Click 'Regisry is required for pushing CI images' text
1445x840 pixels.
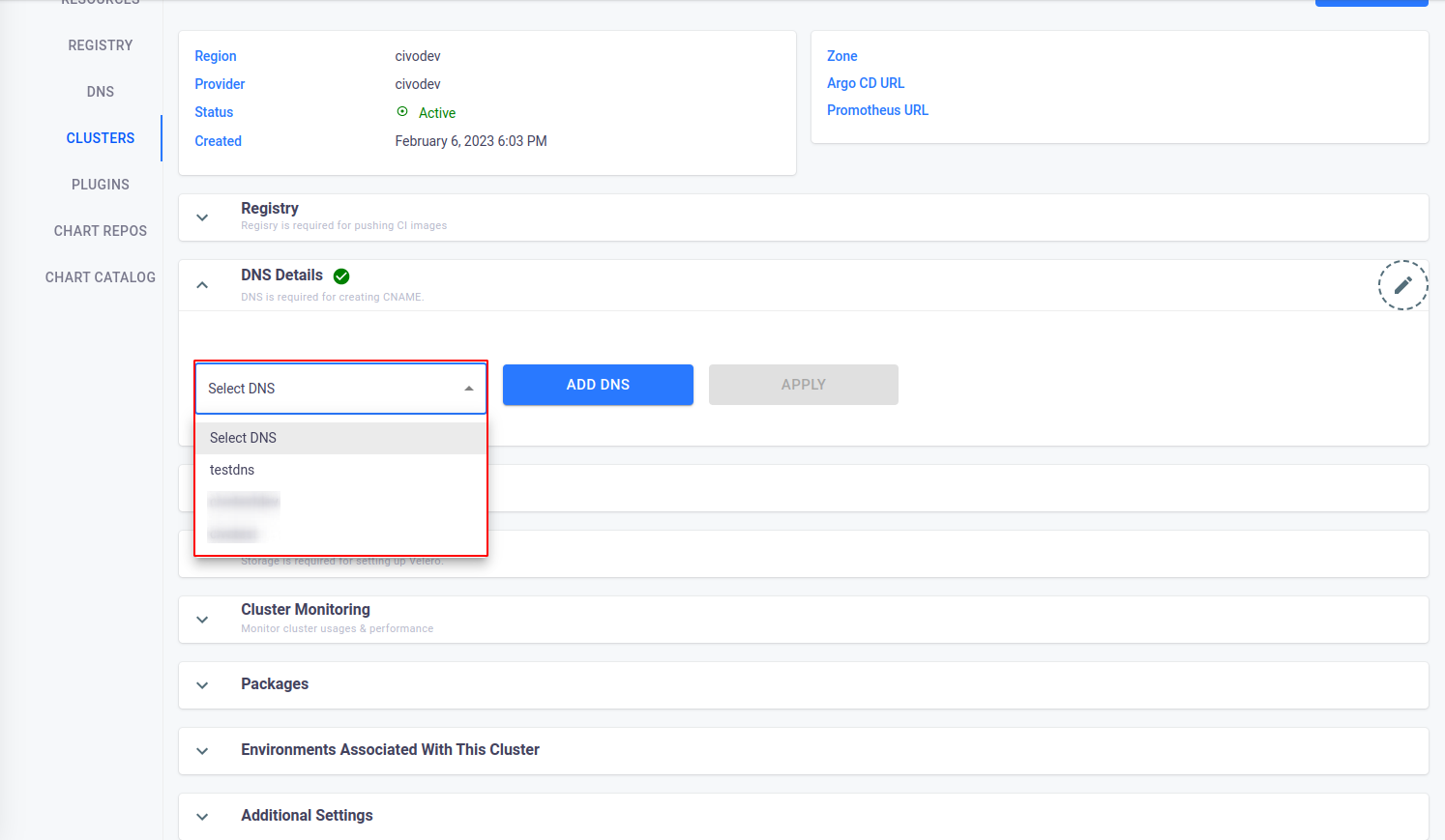344,225
